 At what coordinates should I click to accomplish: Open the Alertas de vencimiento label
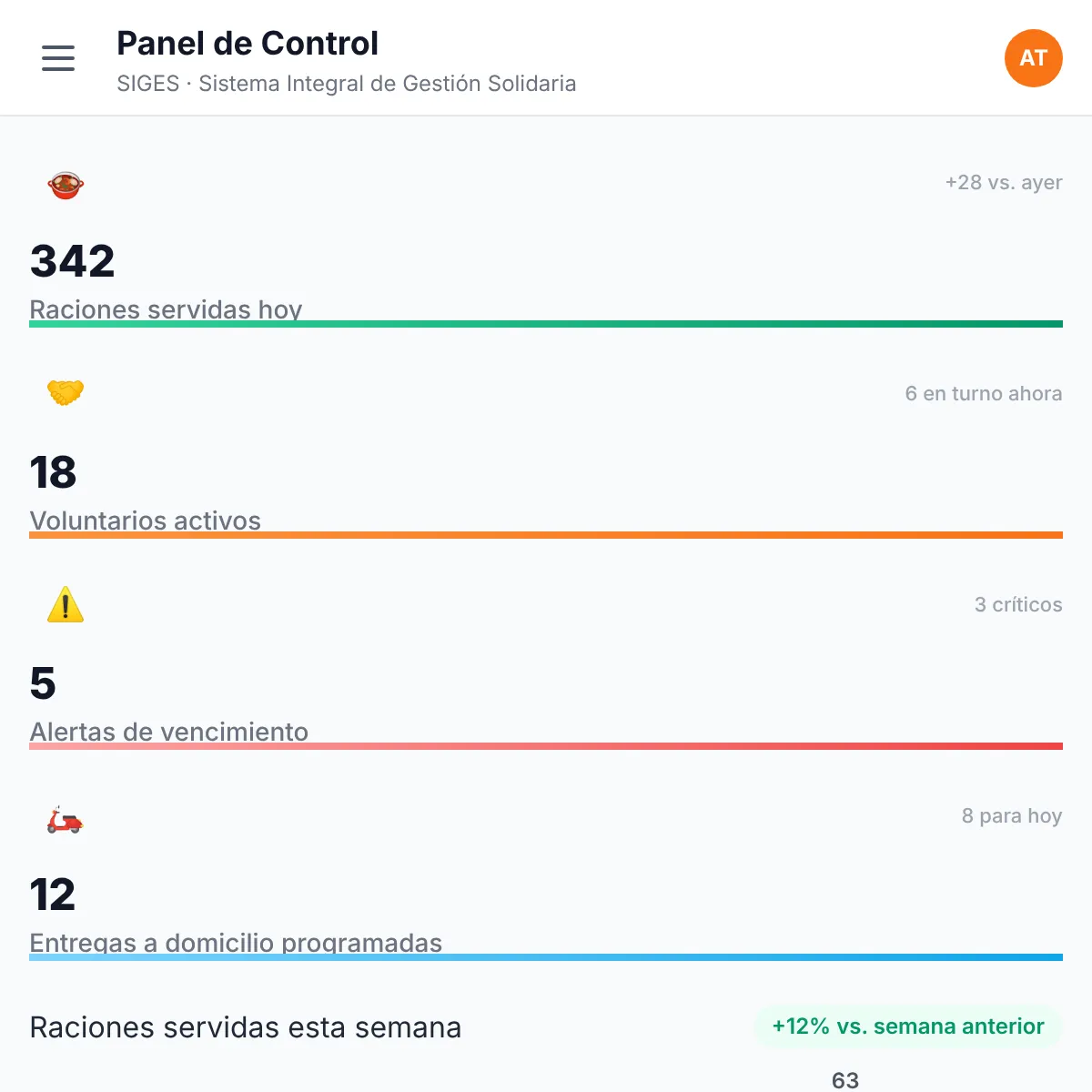[169, 732]
